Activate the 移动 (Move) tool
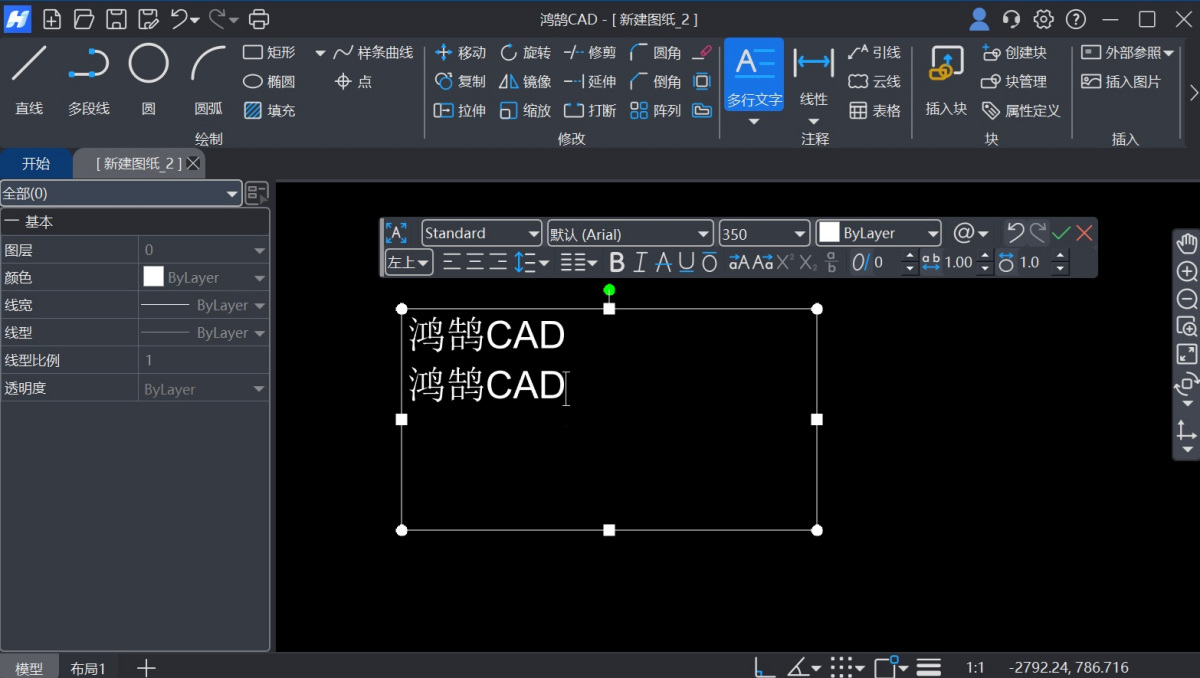This screenshot has width=1200, height=678. (x=460, y=52)
